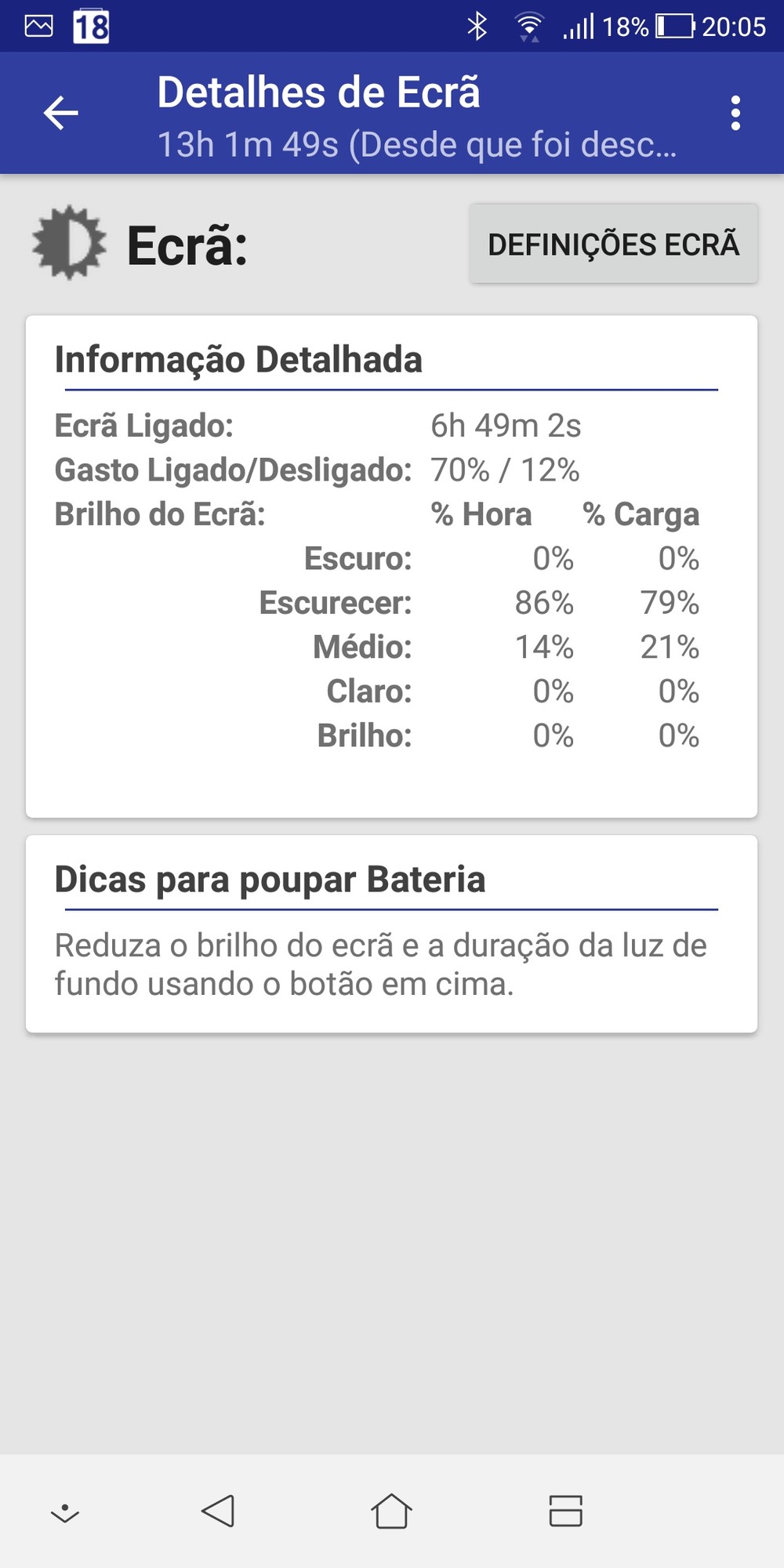This screenshot has height=1568, width=784.
Task: Tap the calendar 18 notification icon
Action: click(91, 27)
